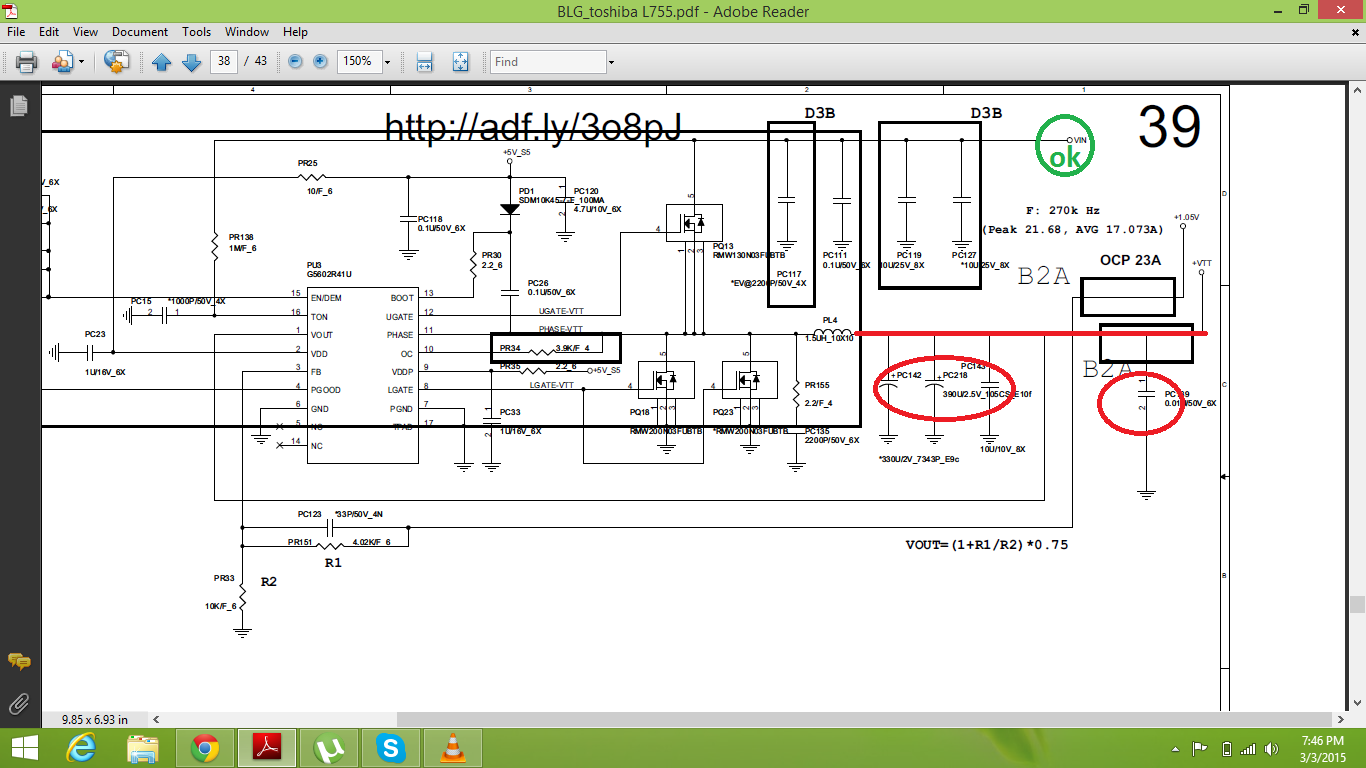Click the fit width scrolling icon
The image size is (1366, 768).
tap(424, 62)
